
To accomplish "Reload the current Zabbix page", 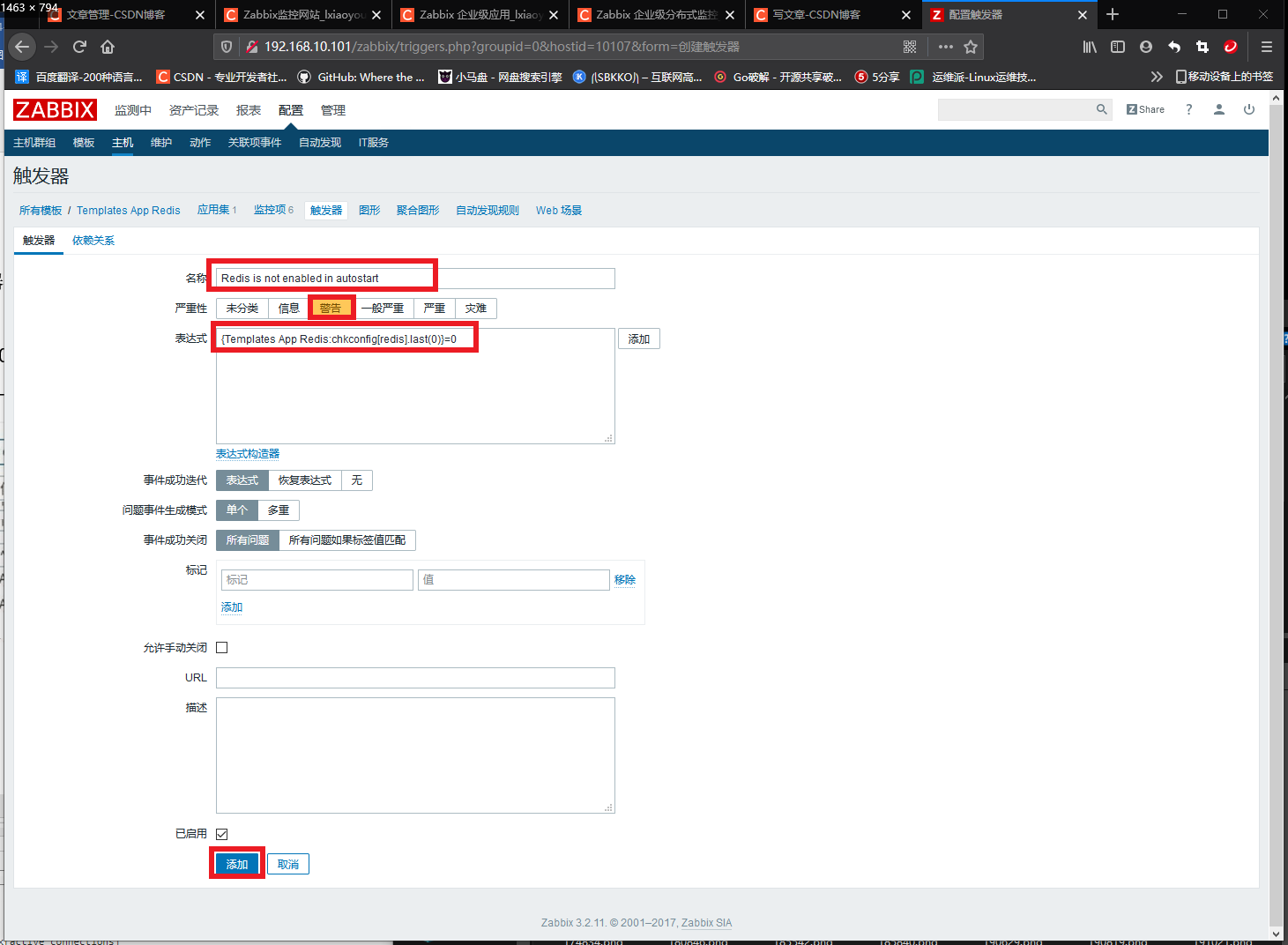I will pos(79,47).
